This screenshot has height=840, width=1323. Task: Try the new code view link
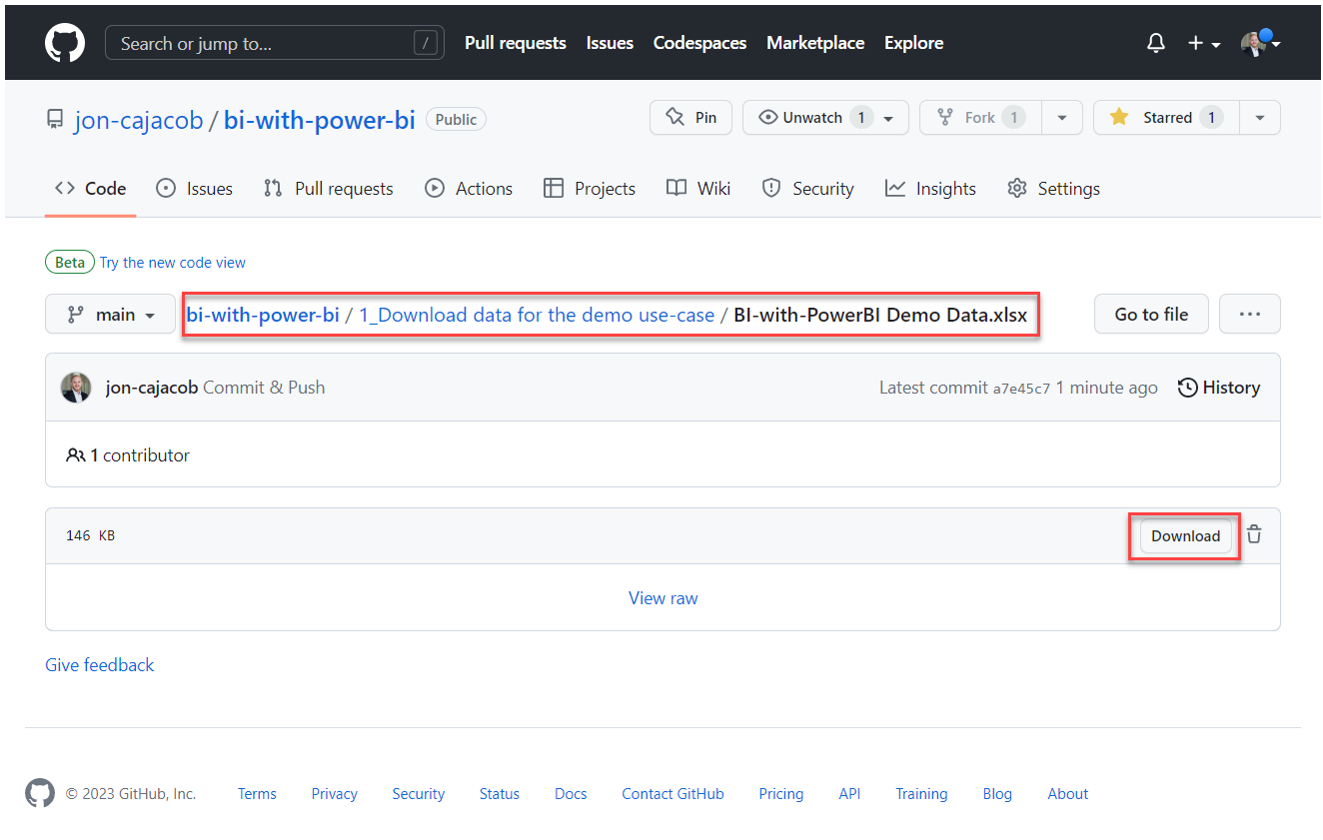pos(173,262)
